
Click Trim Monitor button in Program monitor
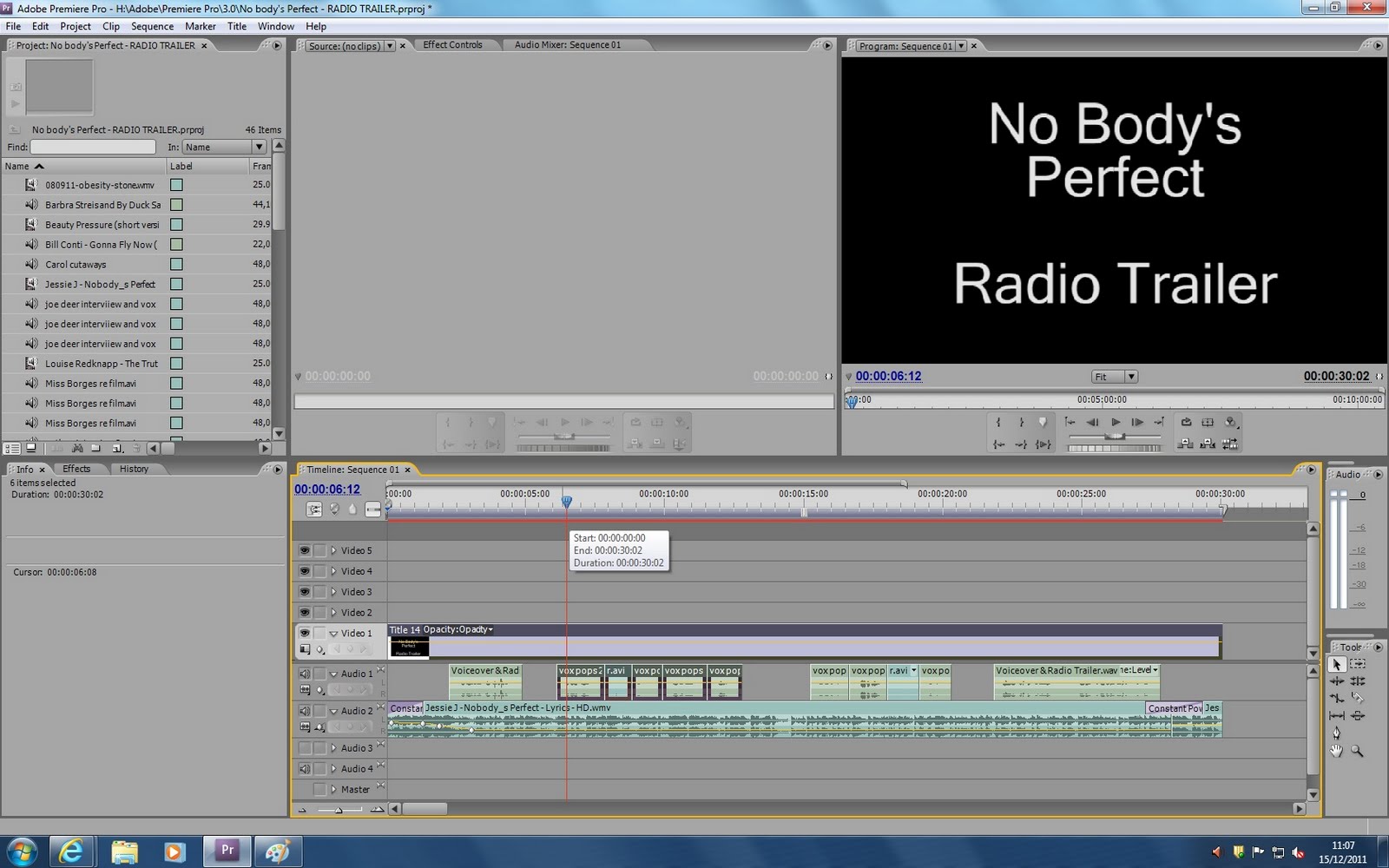tap(1229, 444)
